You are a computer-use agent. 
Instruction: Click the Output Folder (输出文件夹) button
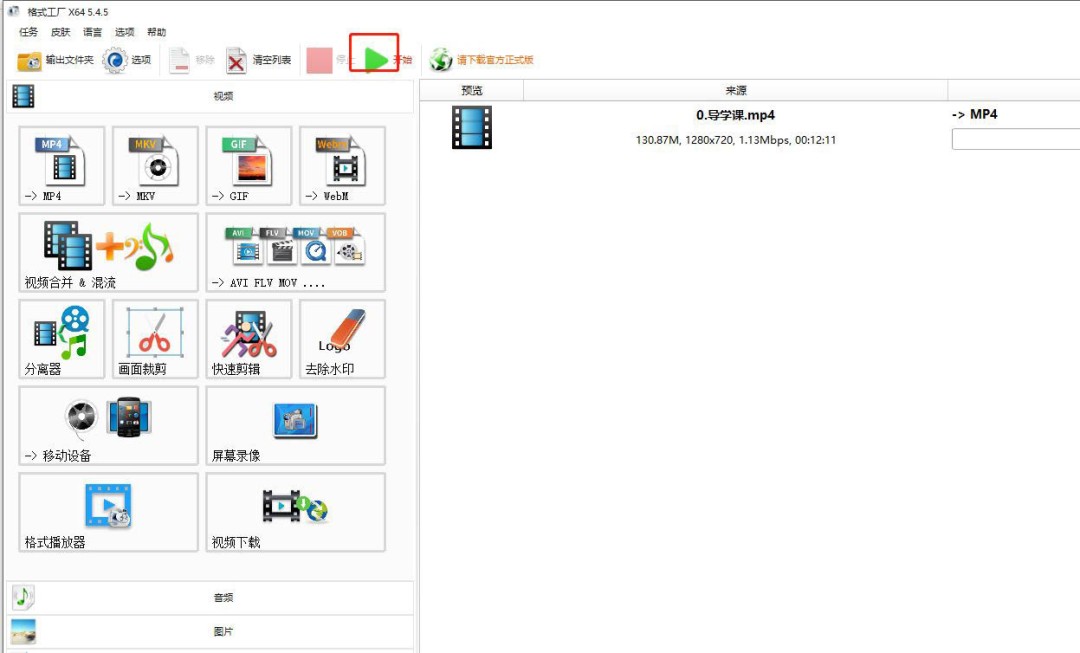(56, 60)
